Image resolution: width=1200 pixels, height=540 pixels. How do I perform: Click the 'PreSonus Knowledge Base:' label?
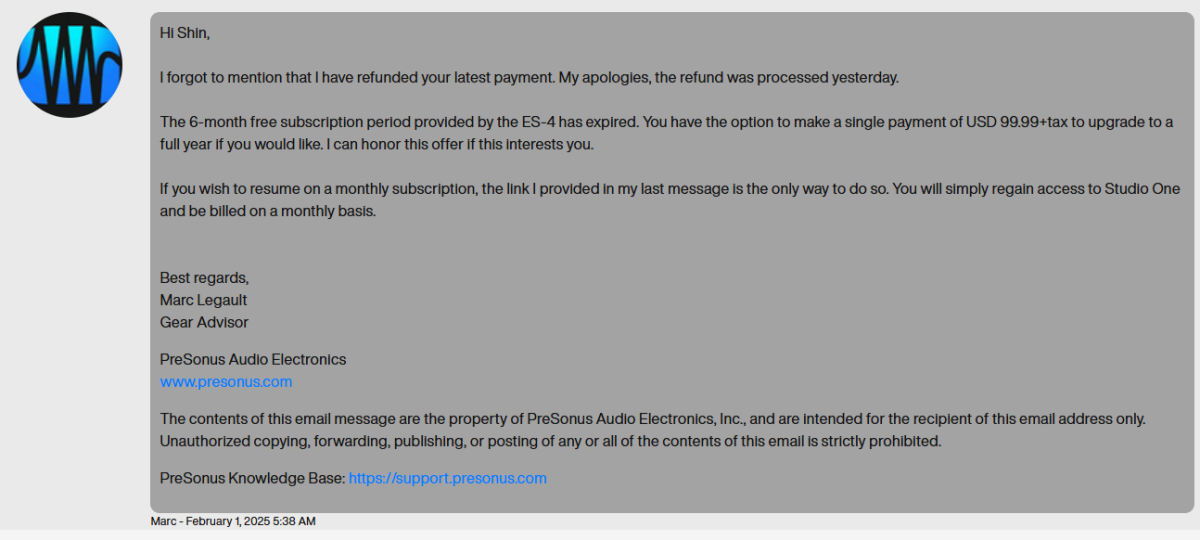pyautogui.click(x=252, y=478)
